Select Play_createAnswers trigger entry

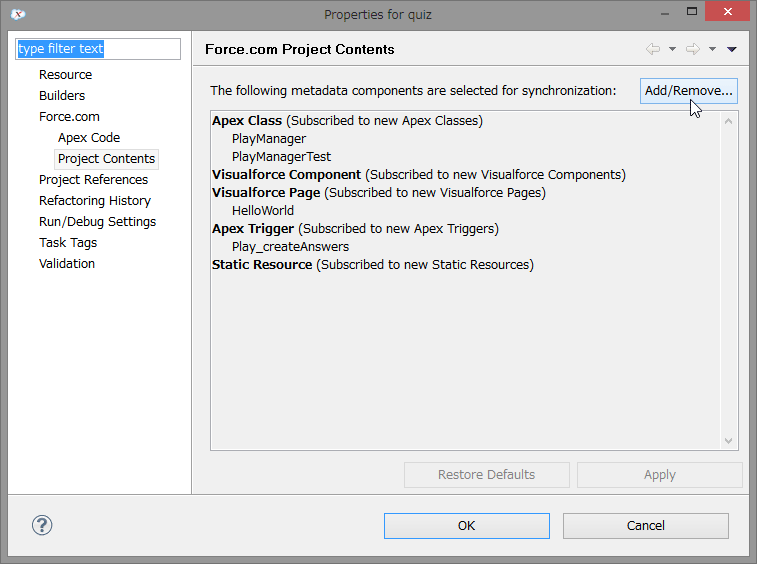[290, 247]
